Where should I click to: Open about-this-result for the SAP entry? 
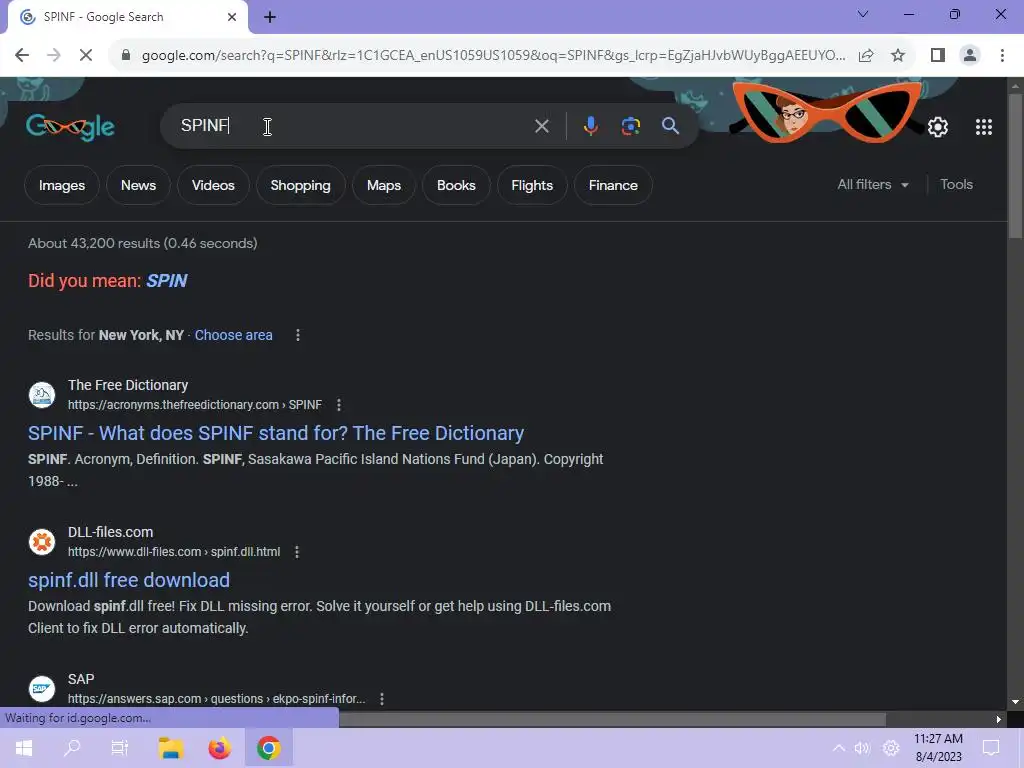pos(381,699)
